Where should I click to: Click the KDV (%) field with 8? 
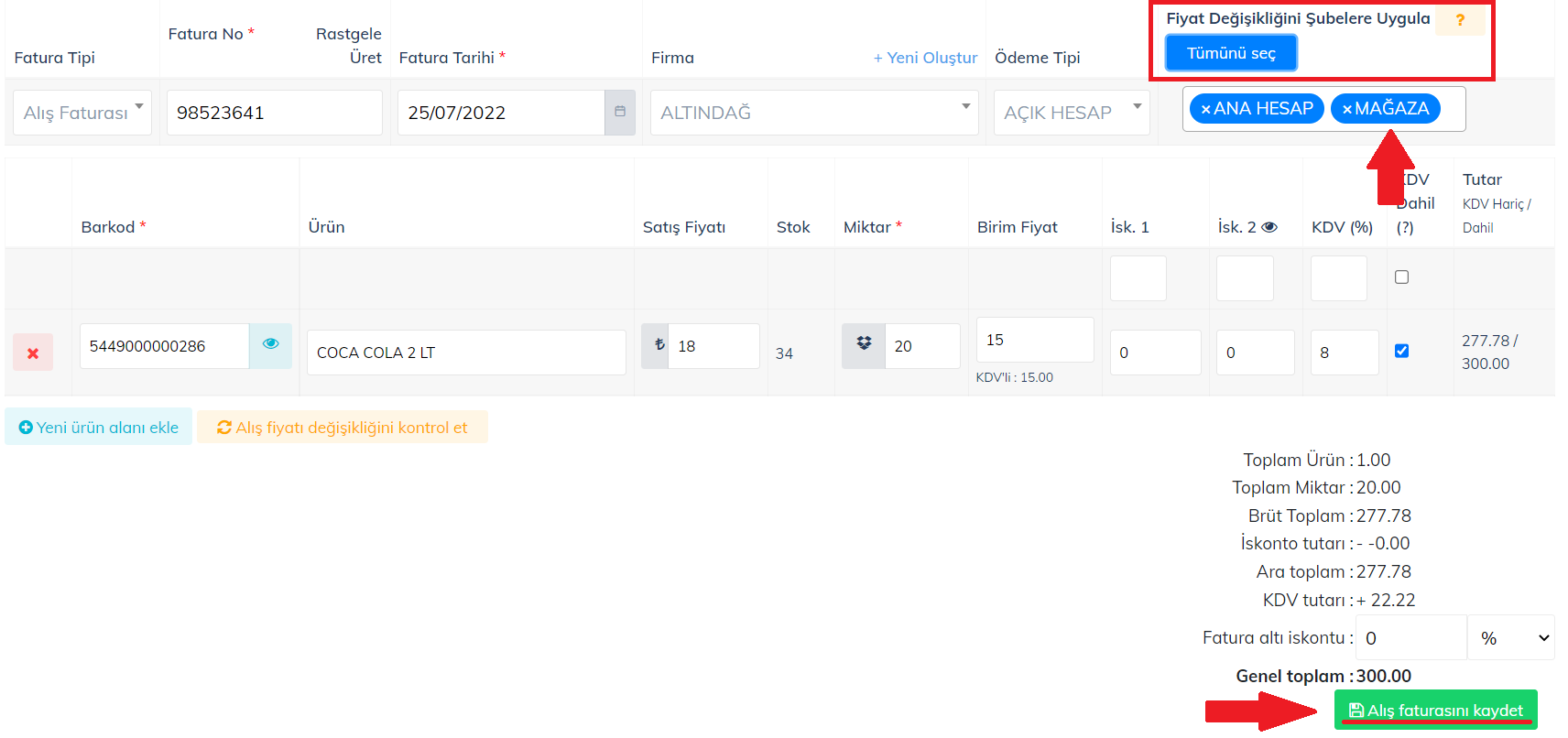(x=1345, y=353)
